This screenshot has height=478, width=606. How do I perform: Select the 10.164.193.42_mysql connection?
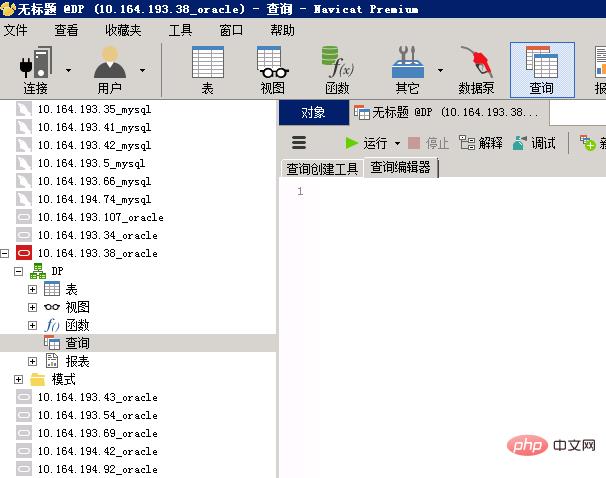point(94,146)
